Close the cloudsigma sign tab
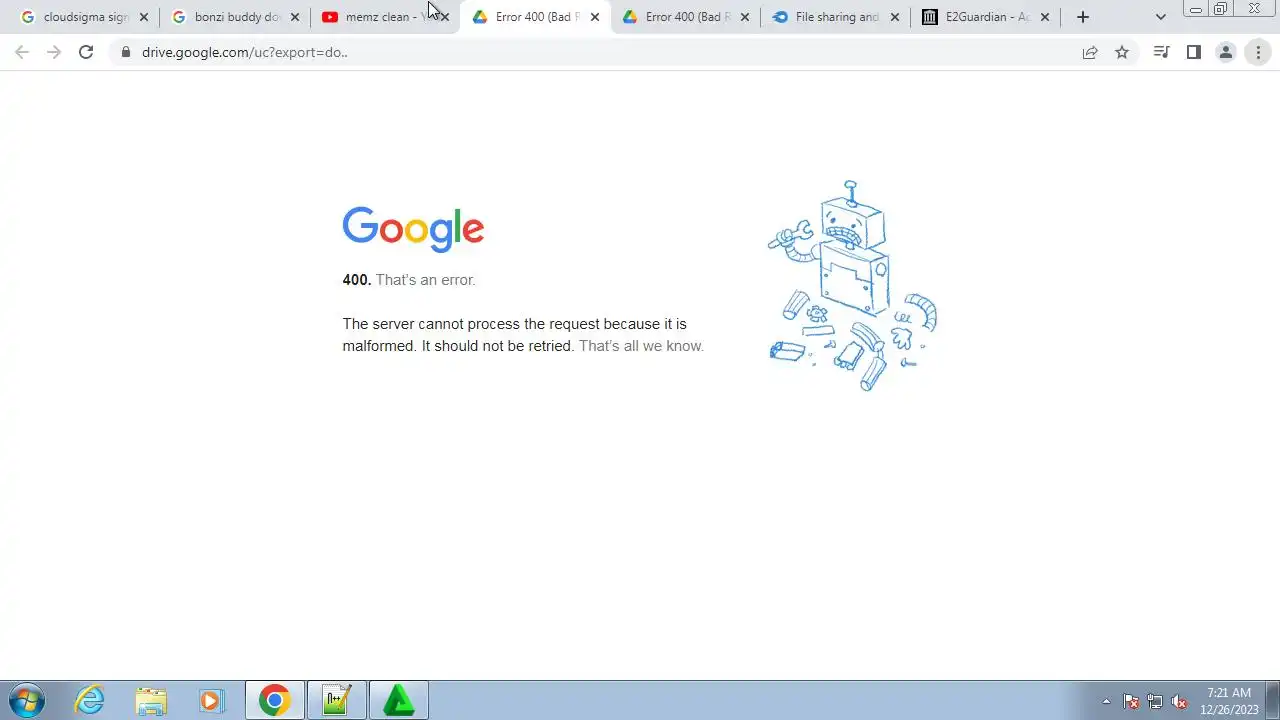Image resolution: width=1280 pixels, height=720 pixels. [144, 17]
